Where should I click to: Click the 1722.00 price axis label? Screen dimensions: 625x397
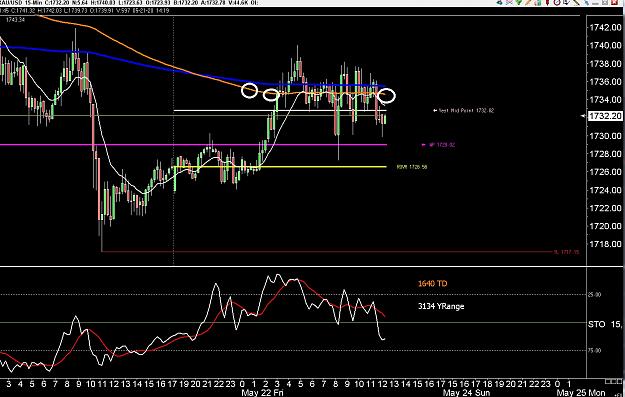[x=605, y=208]
